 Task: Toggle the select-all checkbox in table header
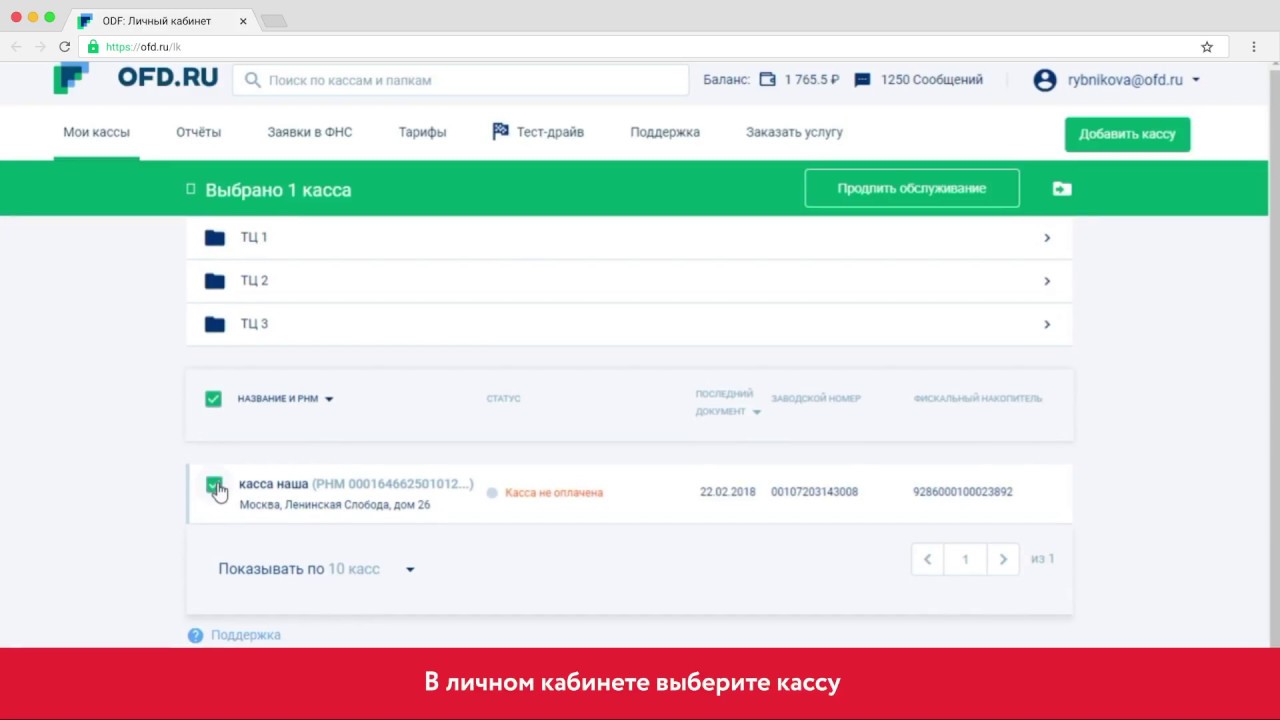[213, 399]
